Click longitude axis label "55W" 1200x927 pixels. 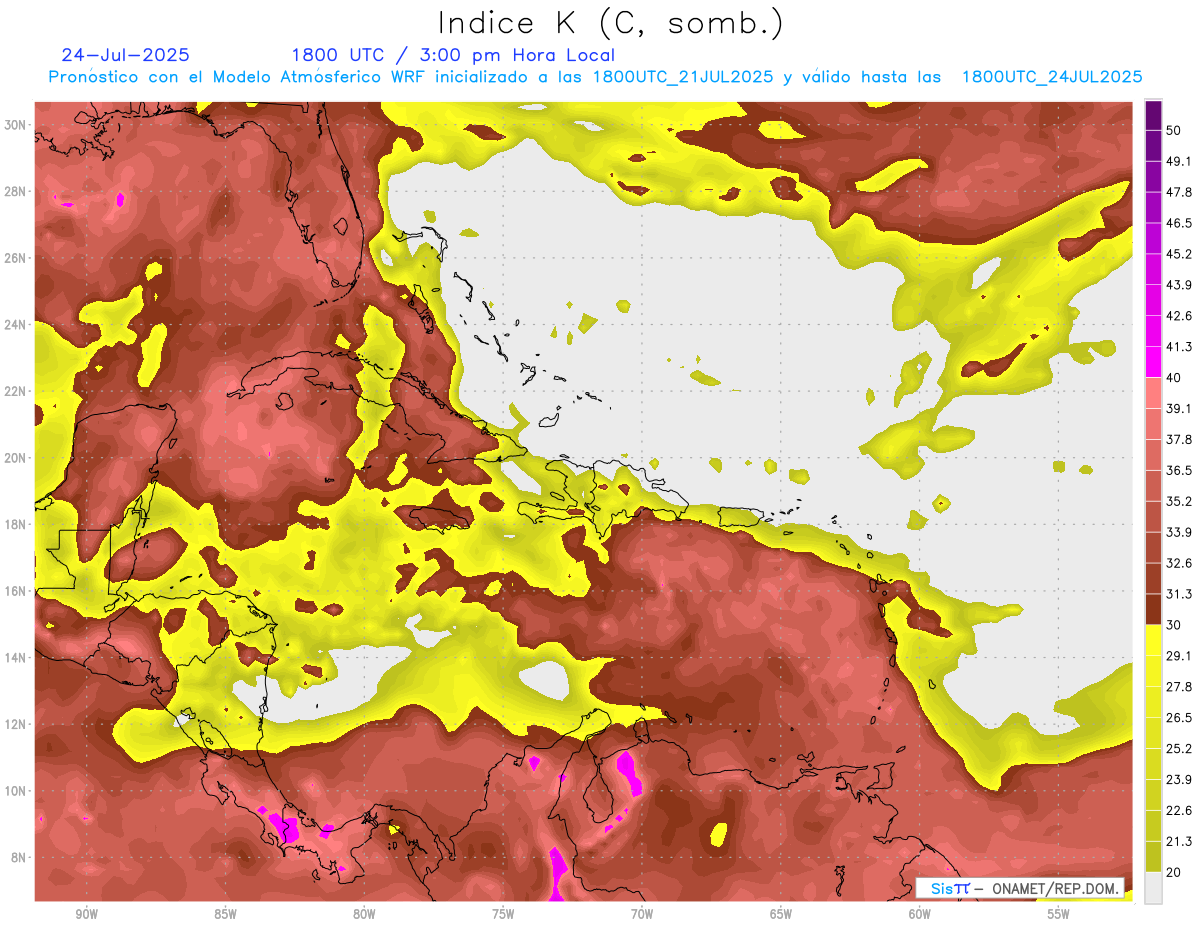1059,914
